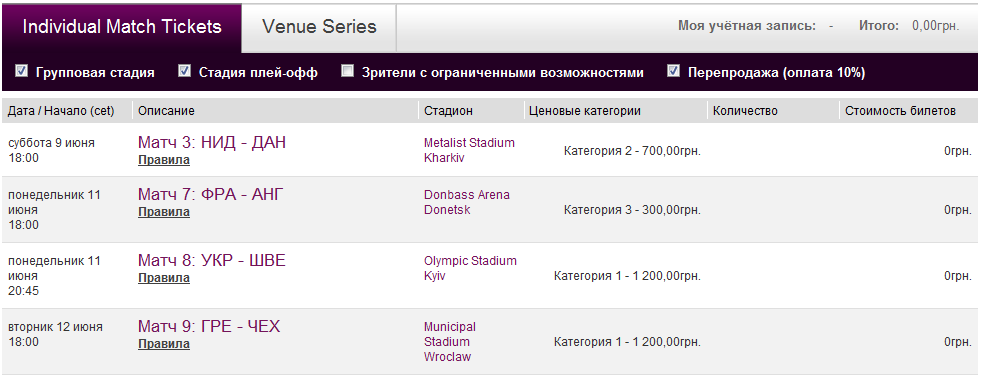Open Правила link under Матч 3
The height and width of the screenshot is (378, 981).
(x=164, y=160)
